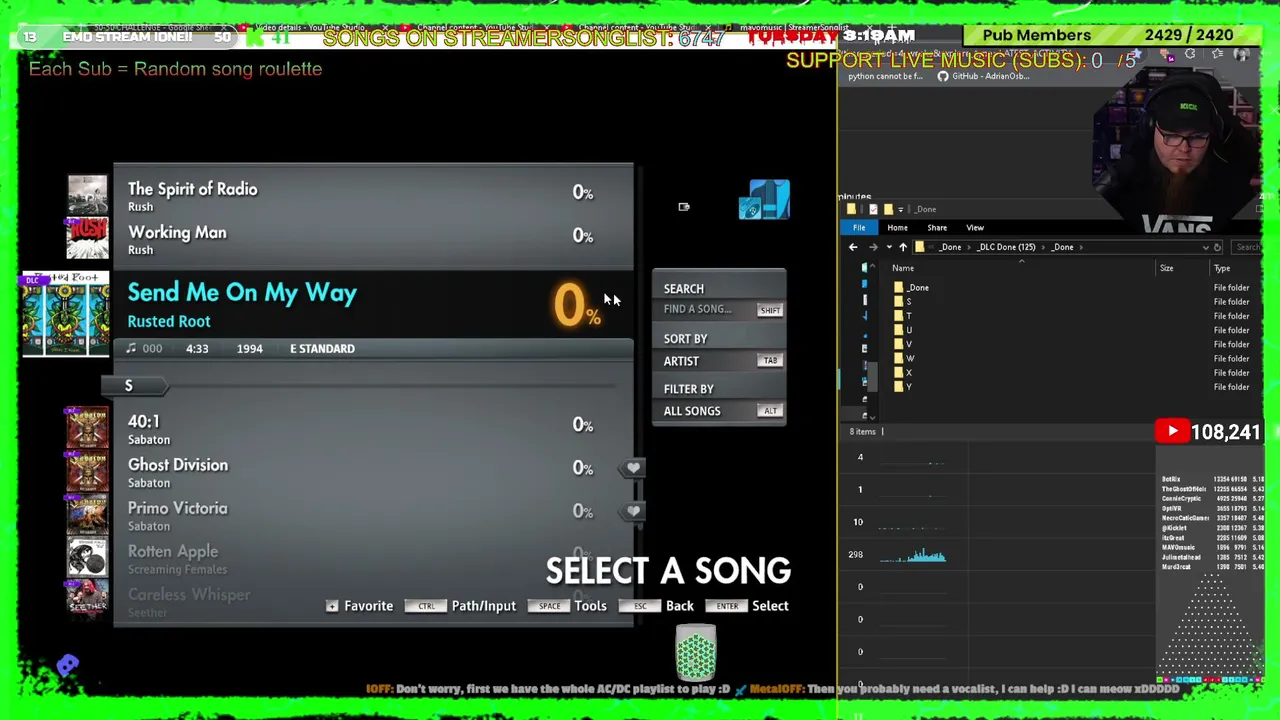Click the Explorer search box

[1245, 247]
